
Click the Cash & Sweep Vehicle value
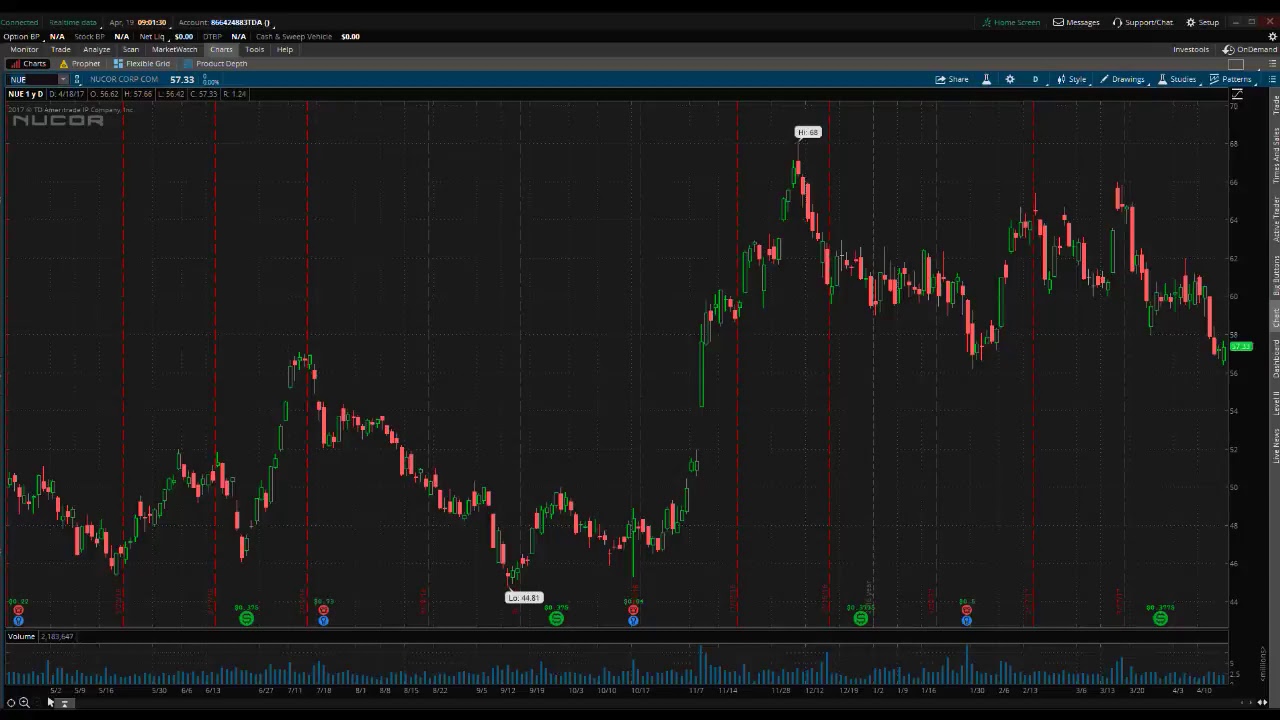tap(350, 36)
